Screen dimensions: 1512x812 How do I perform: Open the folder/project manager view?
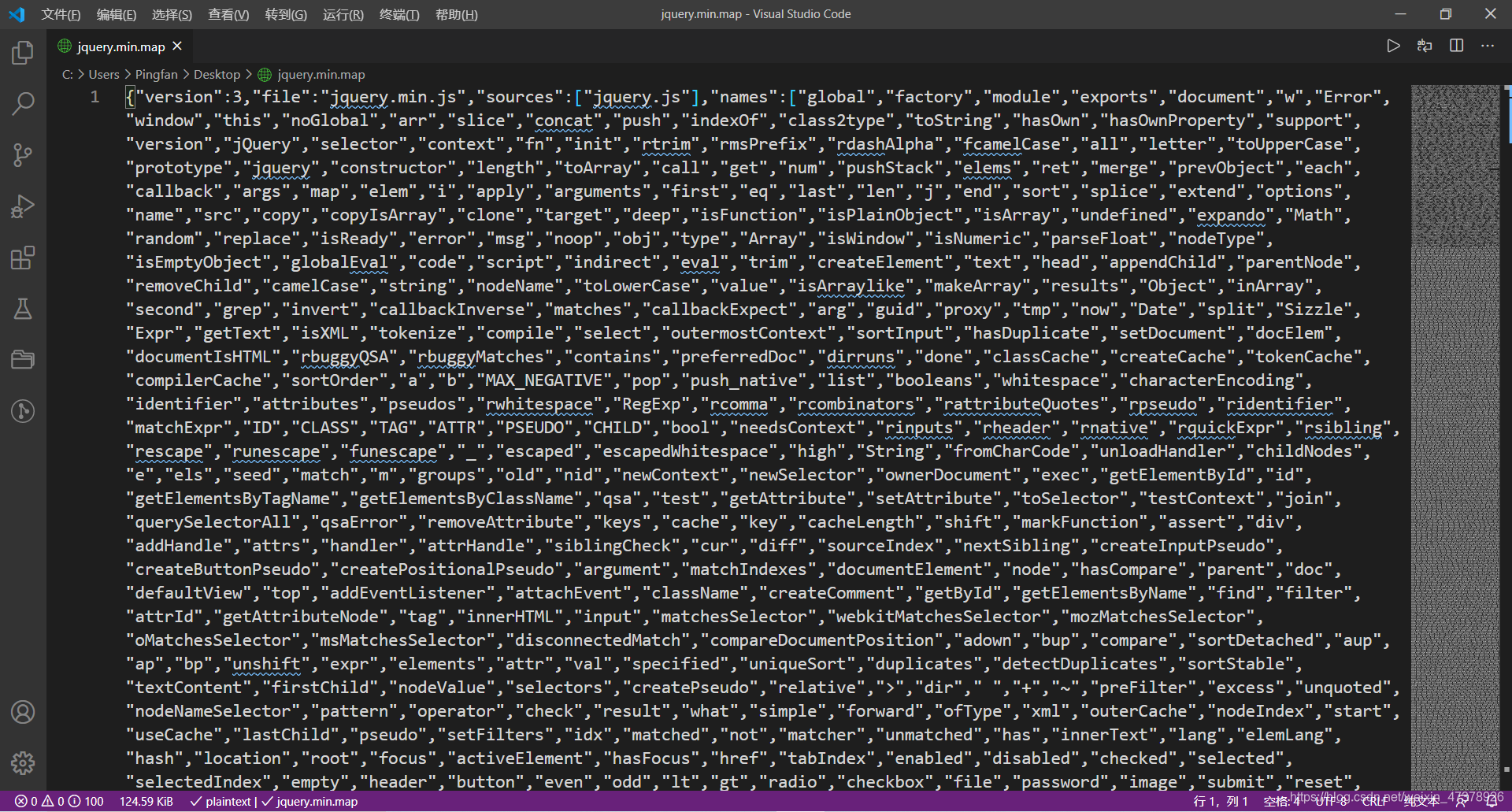tap(23, 360)
